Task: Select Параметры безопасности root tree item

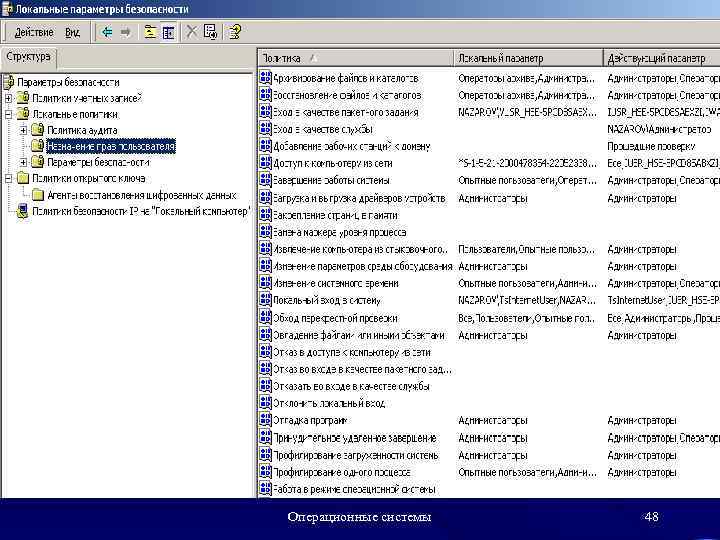Action: pos(68,83)
